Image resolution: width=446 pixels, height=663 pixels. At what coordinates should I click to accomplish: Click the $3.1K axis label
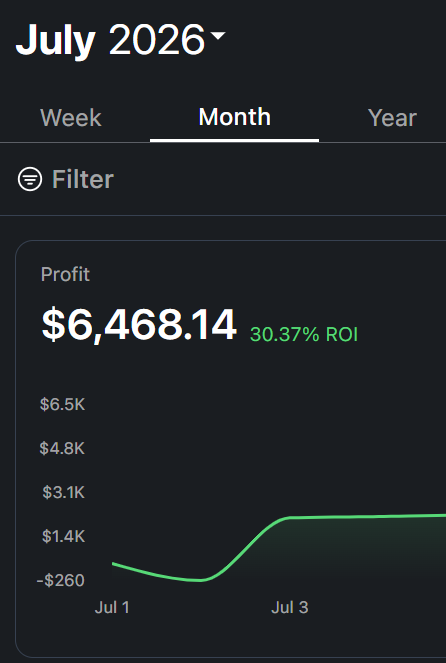point(63,493)
